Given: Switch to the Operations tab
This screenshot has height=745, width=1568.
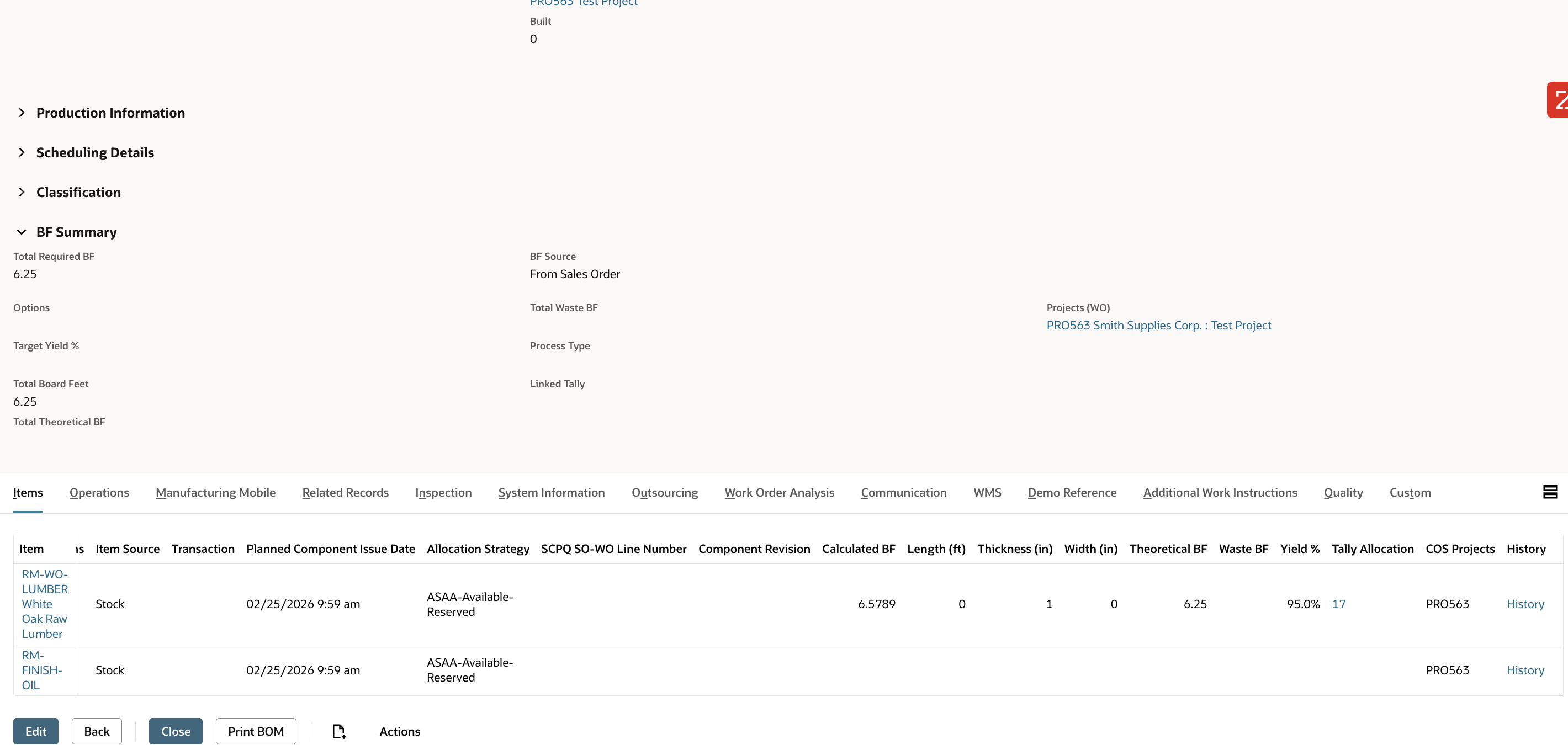Looking at the screenshot, I should [x=99, y=493].
